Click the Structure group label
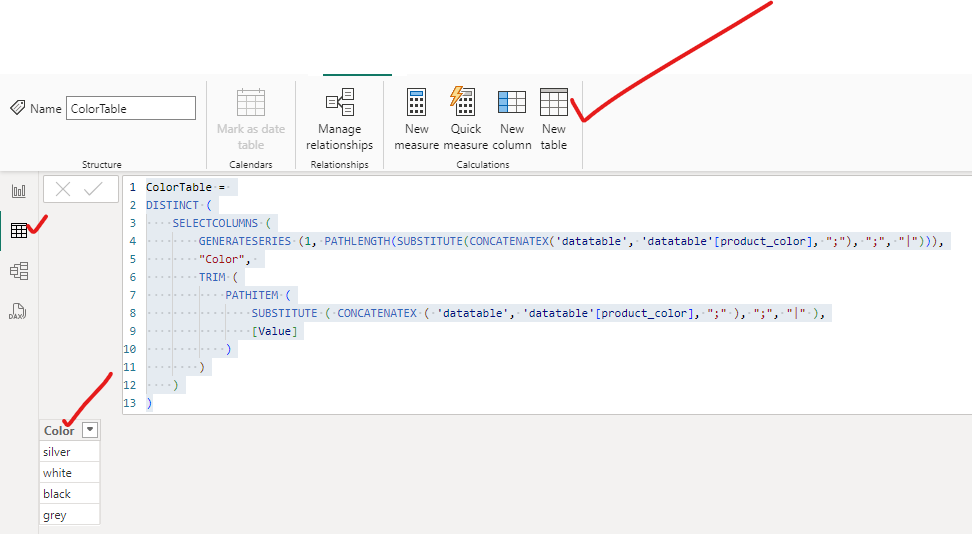This screenshot has width=972, height=534. 102,164
